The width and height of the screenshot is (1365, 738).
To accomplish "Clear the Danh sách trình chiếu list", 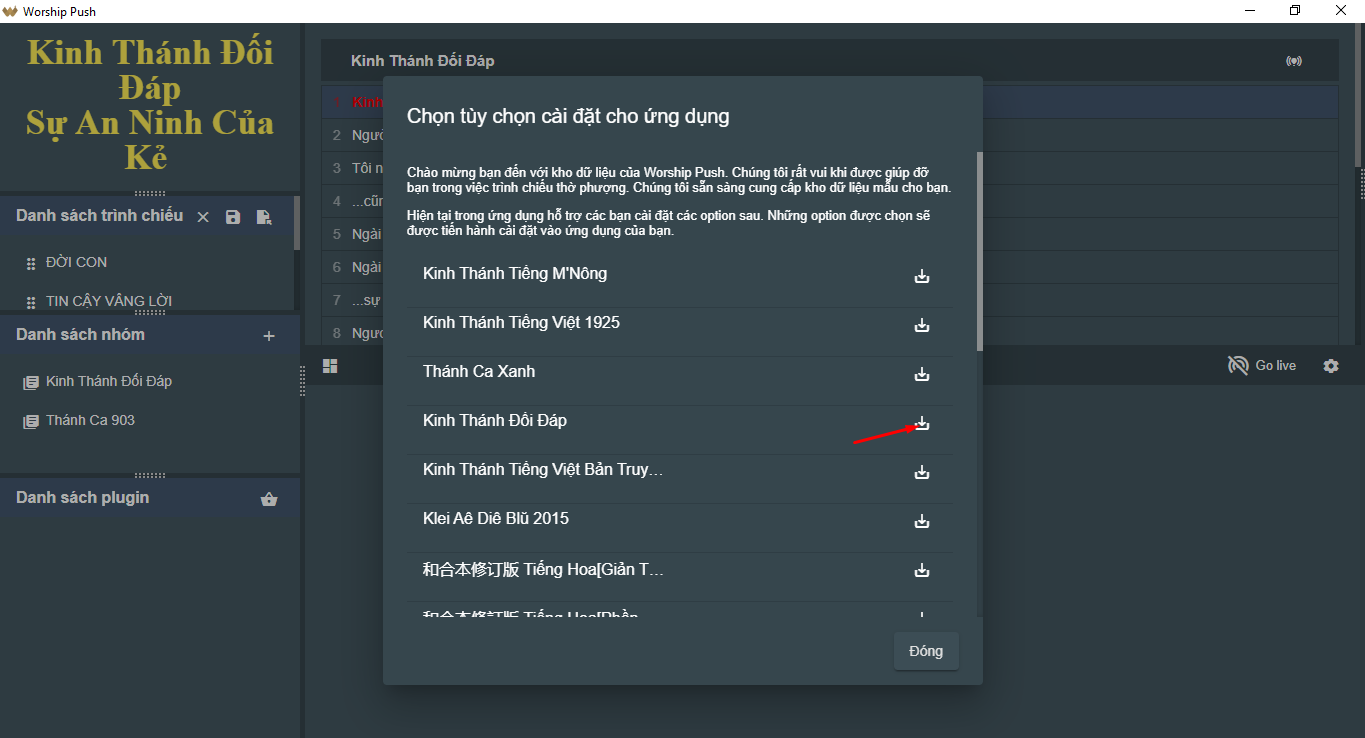I will [x=203, y=217].
